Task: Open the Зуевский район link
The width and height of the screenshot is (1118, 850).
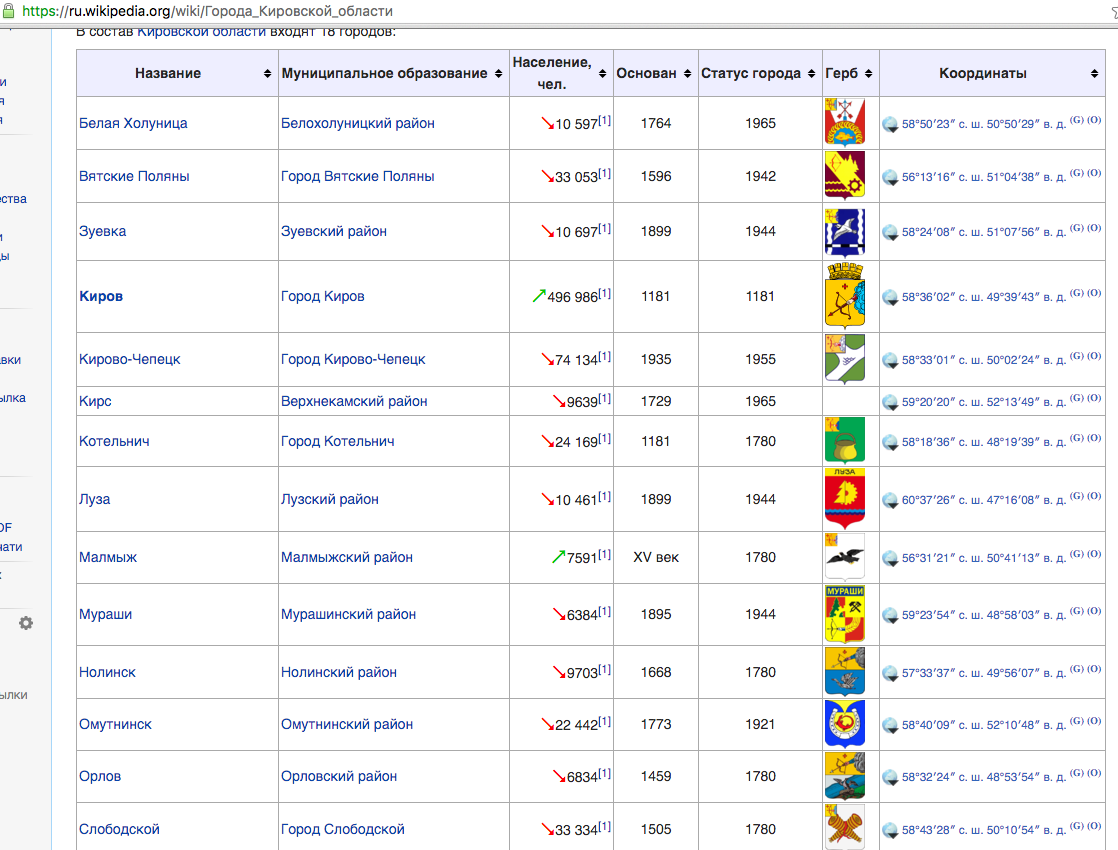Action: coord(334,231)
